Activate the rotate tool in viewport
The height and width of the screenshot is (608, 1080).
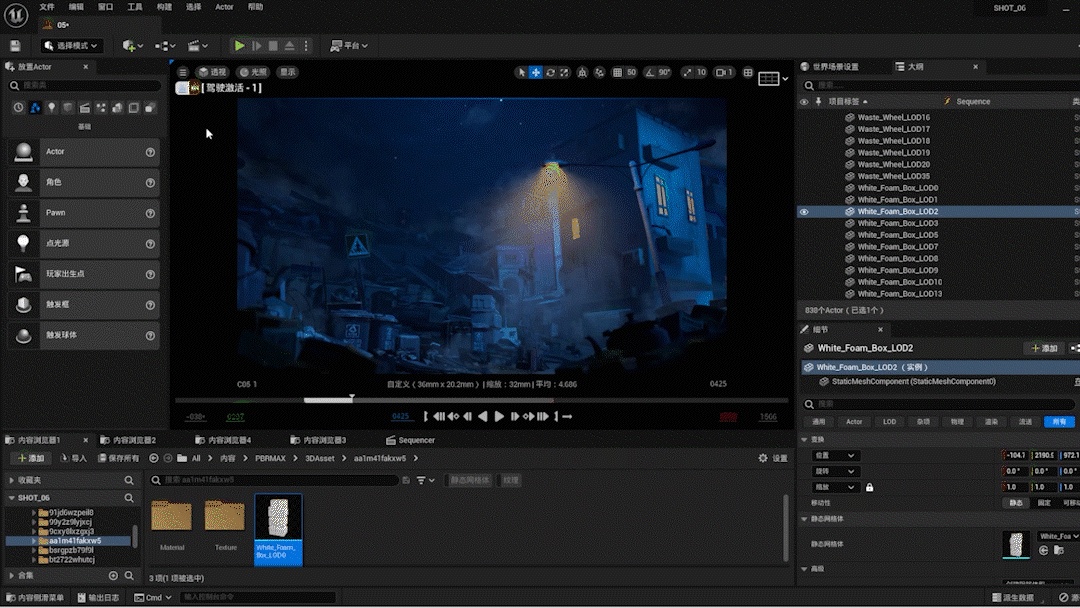pos(550,72)
